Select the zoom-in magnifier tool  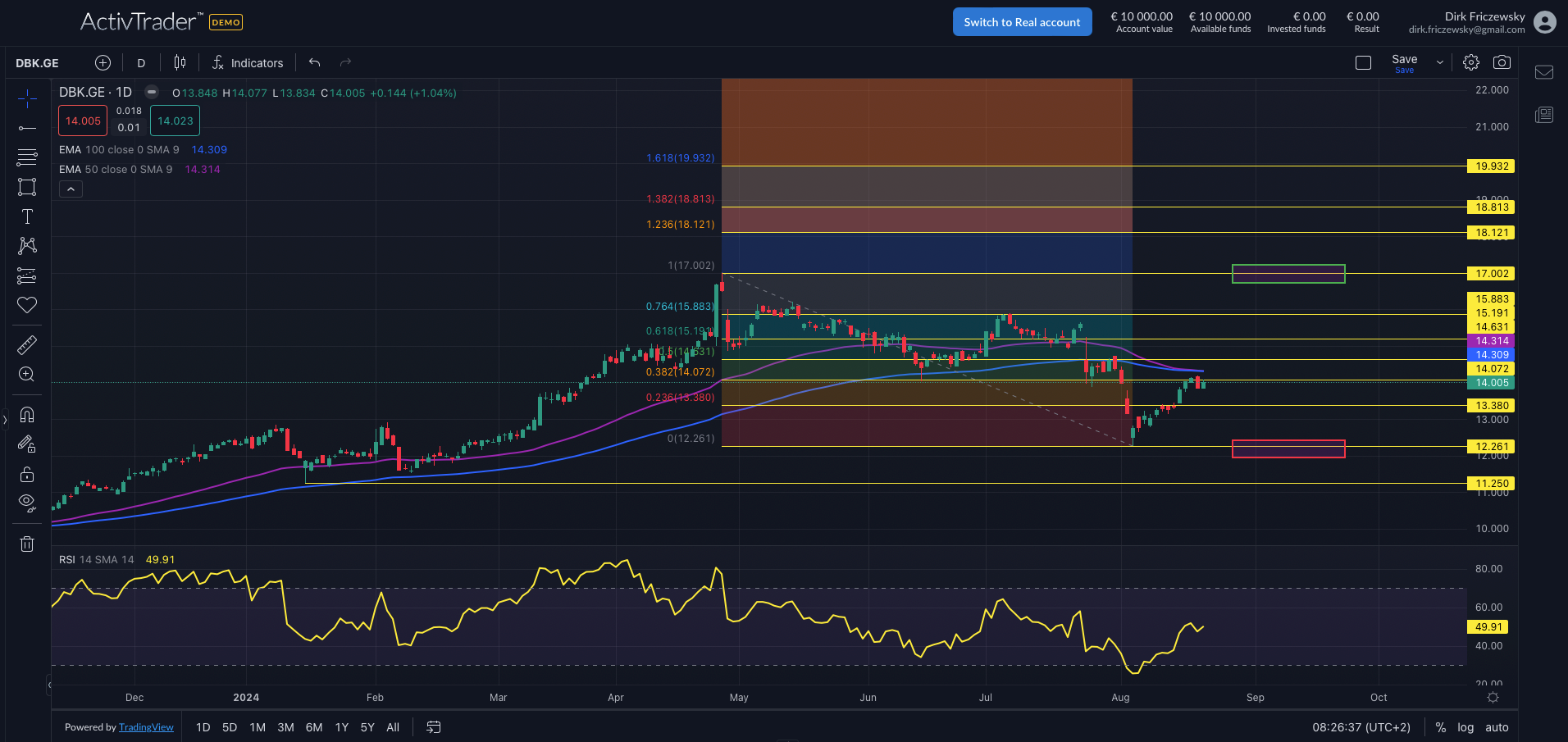[27, 375]
